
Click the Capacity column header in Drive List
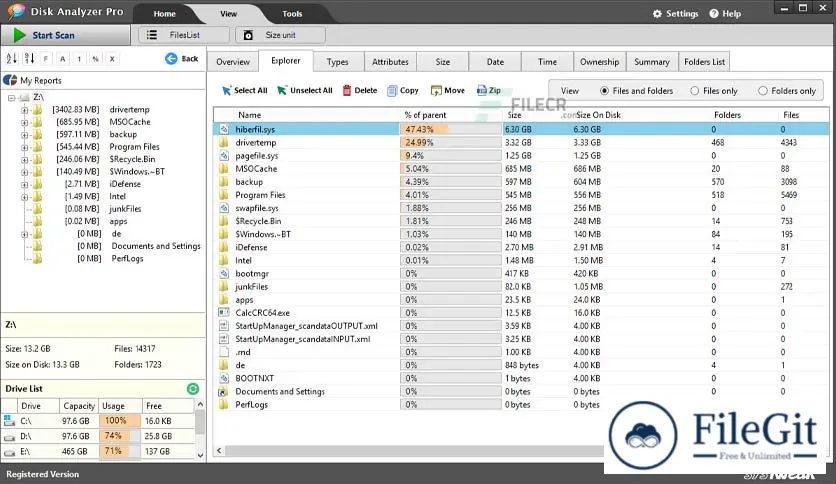[79, 406]
